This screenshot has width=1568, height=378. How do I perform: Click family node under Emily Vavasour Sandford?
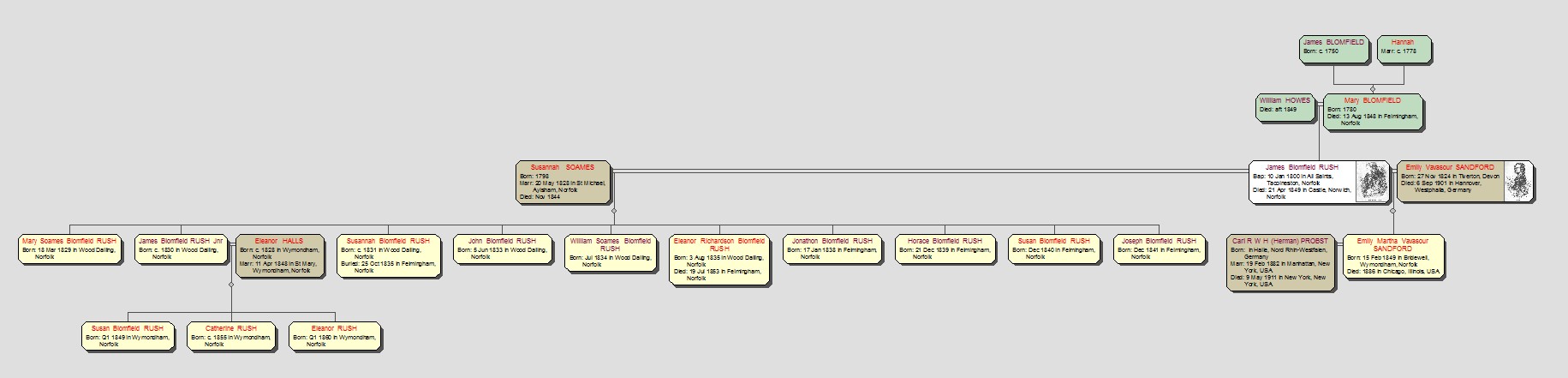click(x=1392, y=210)
